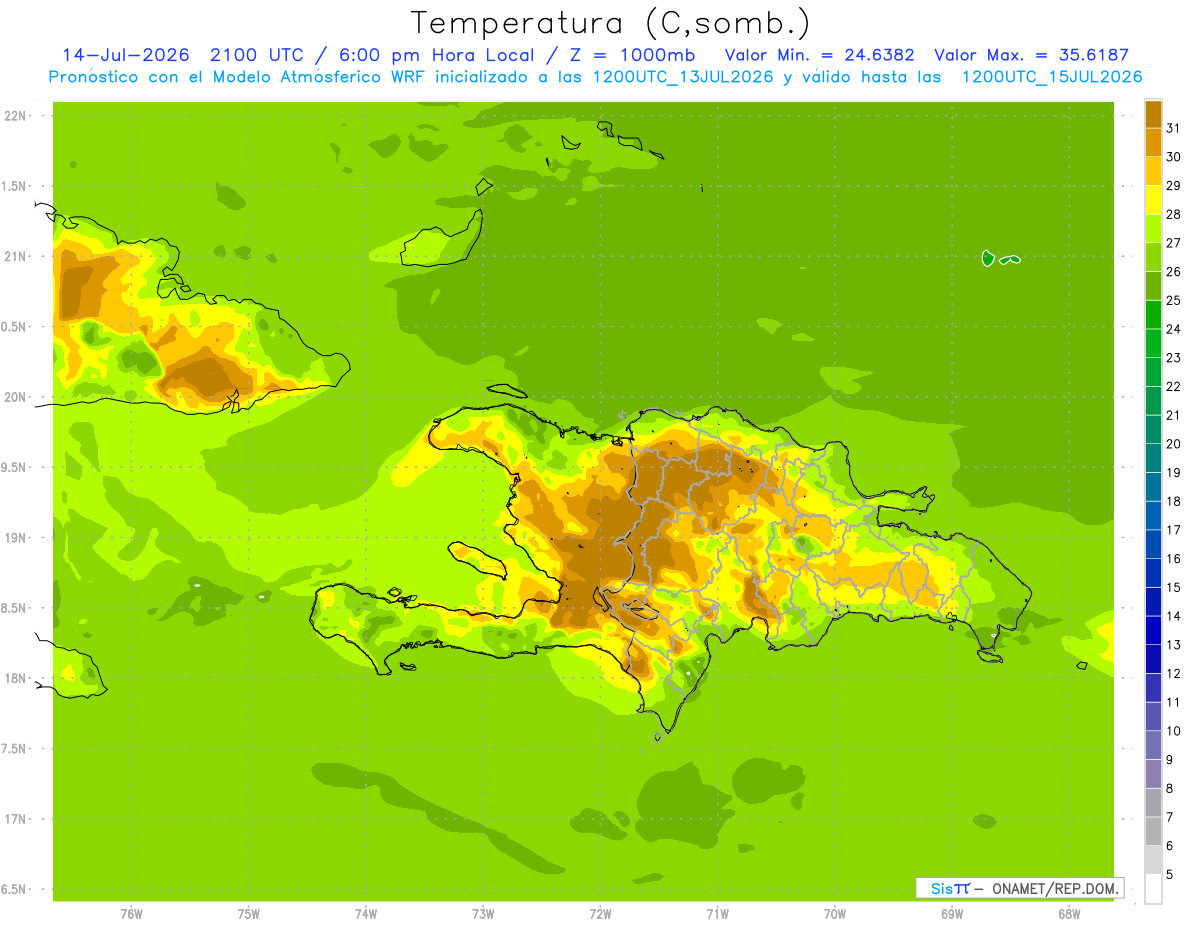Viewport: 1200px width, 927px height.
Task: Click legend value "24"
Action: (x=1175, y=329)
